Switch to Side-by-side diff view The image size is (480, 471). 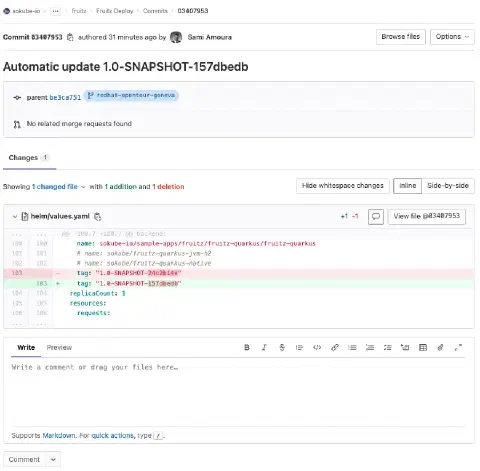pyautogui.click(x=448, y=186)
